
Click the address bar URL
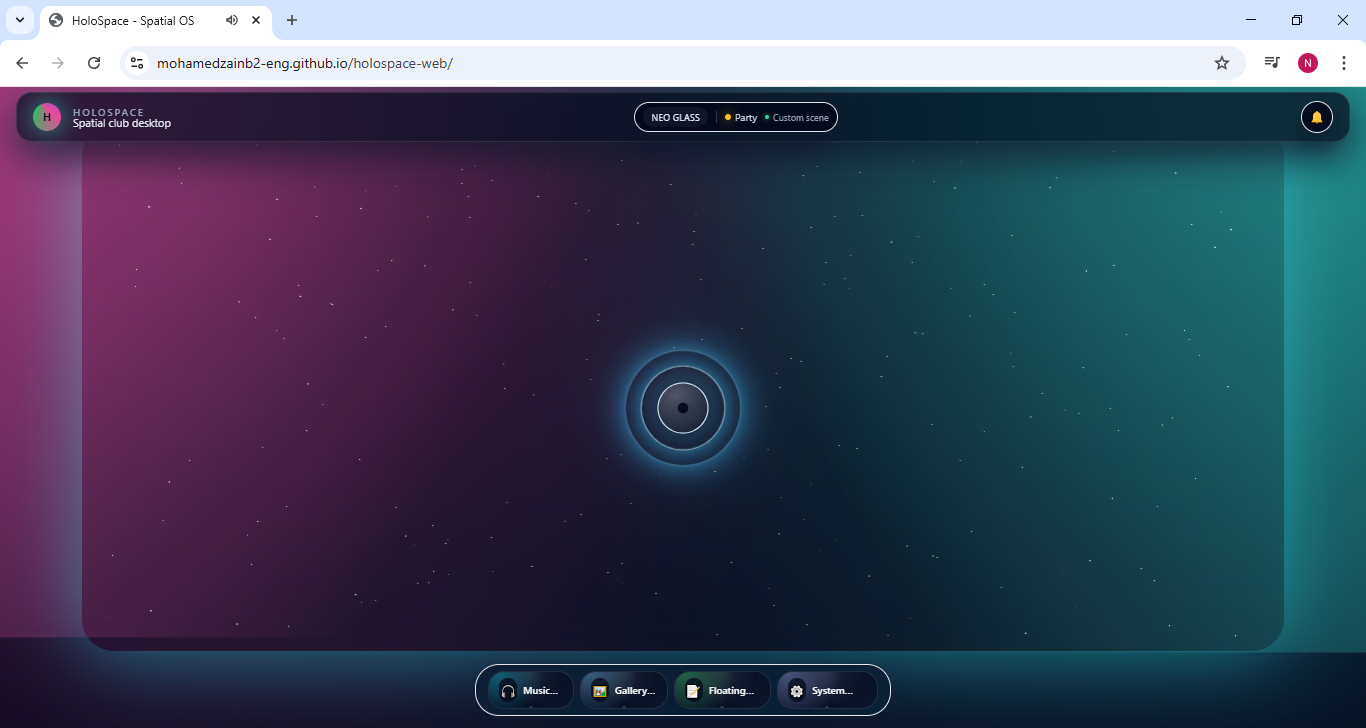pyautogui.click(x=304, y=62)
